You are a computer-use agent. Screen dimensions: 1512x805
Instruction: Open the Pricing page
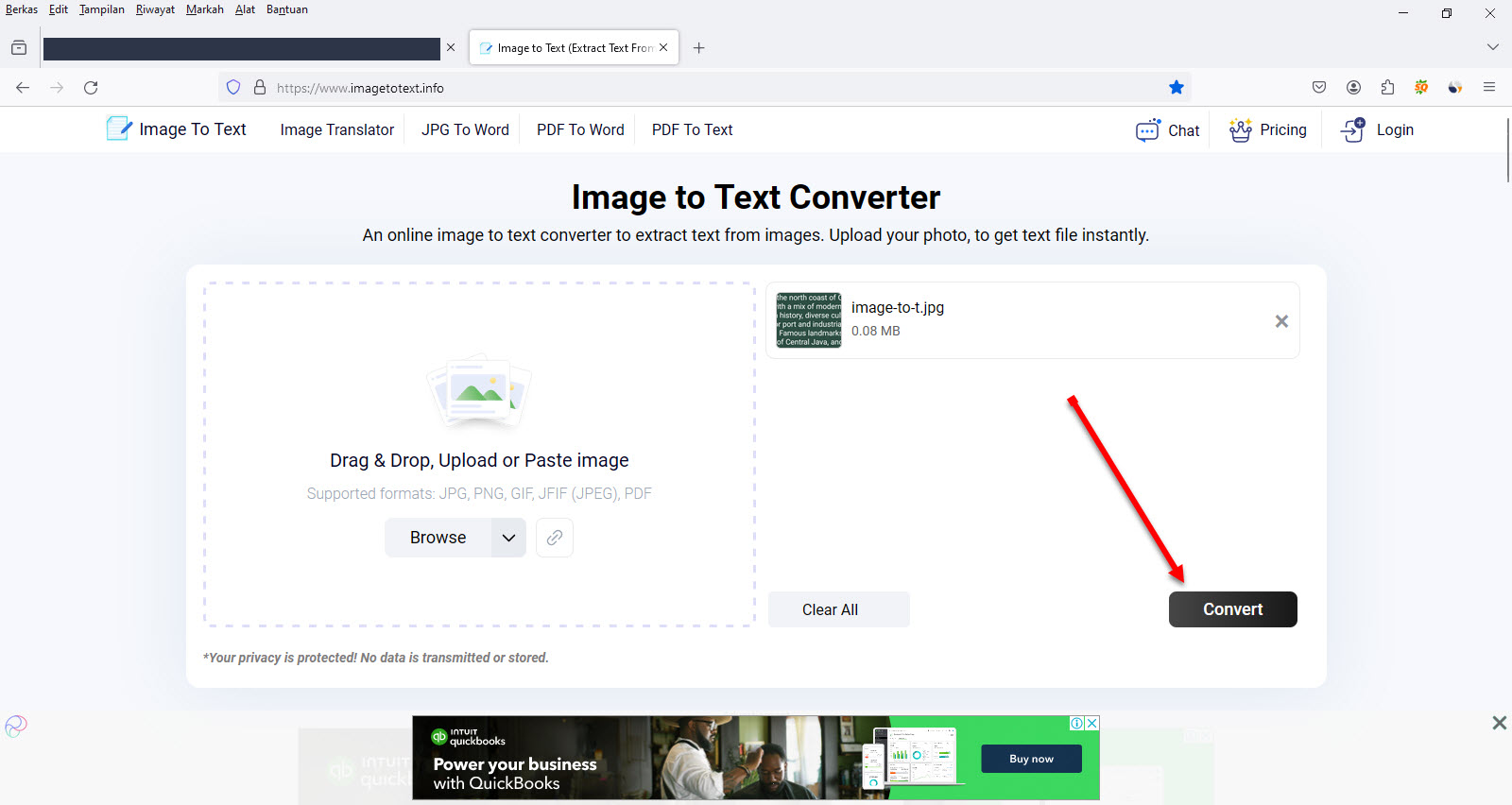[1268, 130]
